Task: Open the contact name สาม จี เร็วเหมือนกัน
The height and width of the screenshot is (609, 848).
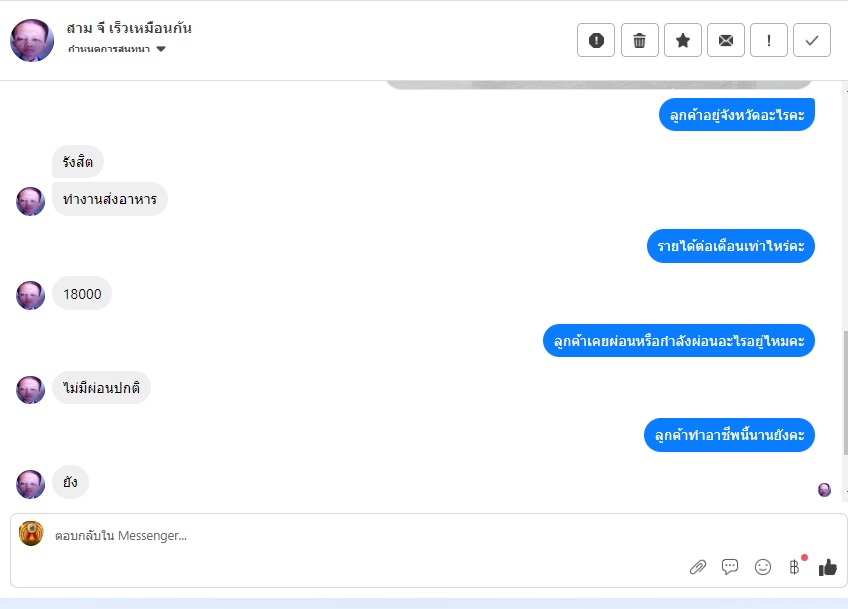Action: pos(129,28)
